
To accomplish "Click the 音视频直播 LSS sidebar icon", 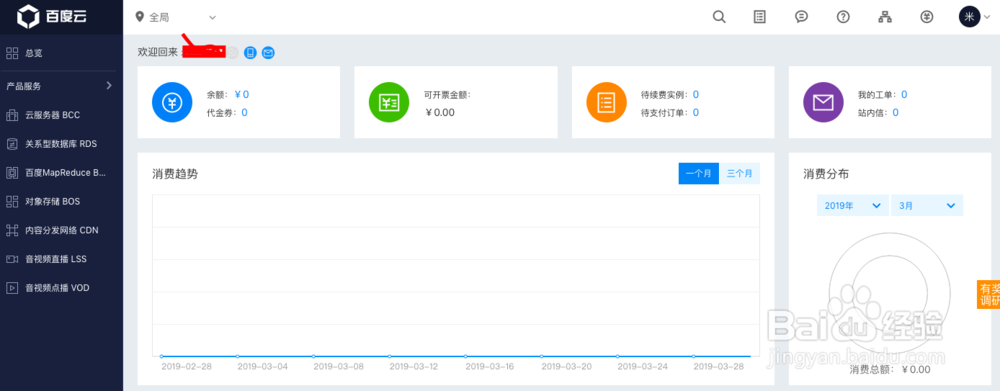I will pos(11,259).
